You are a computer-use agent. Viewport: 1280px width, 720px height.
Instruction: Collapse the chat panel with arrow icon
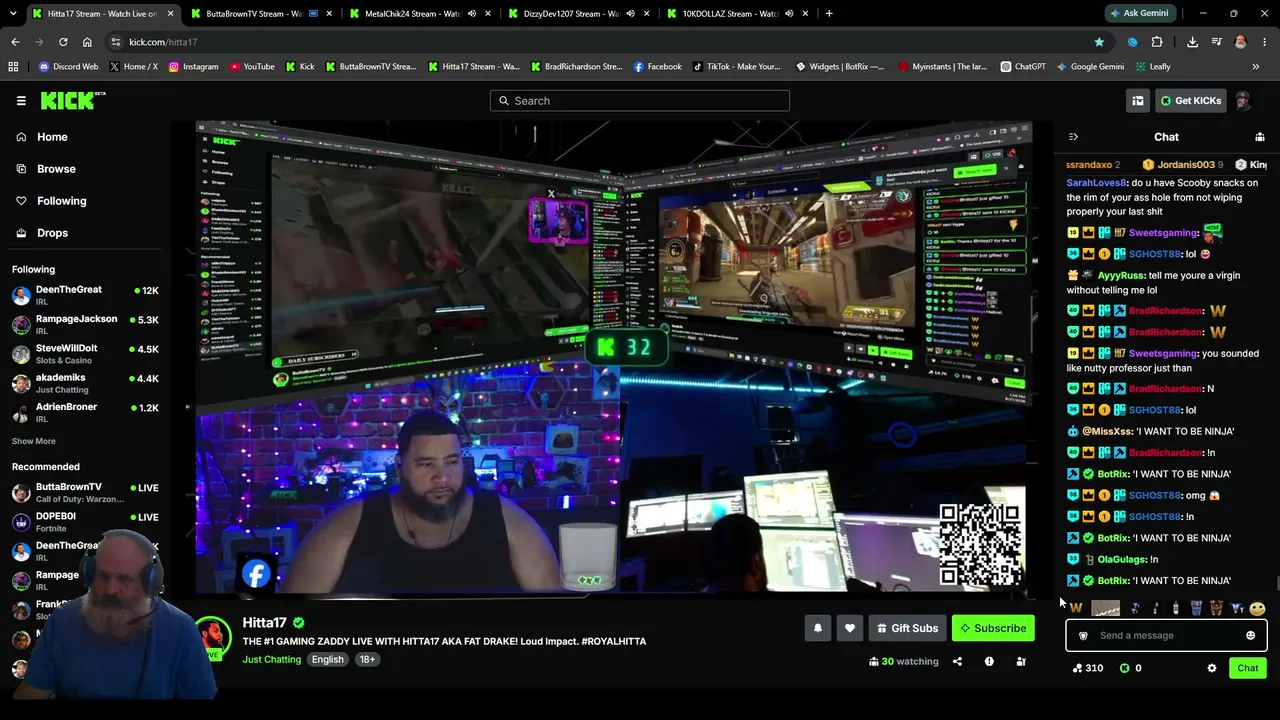click(x=1073, y=137)
